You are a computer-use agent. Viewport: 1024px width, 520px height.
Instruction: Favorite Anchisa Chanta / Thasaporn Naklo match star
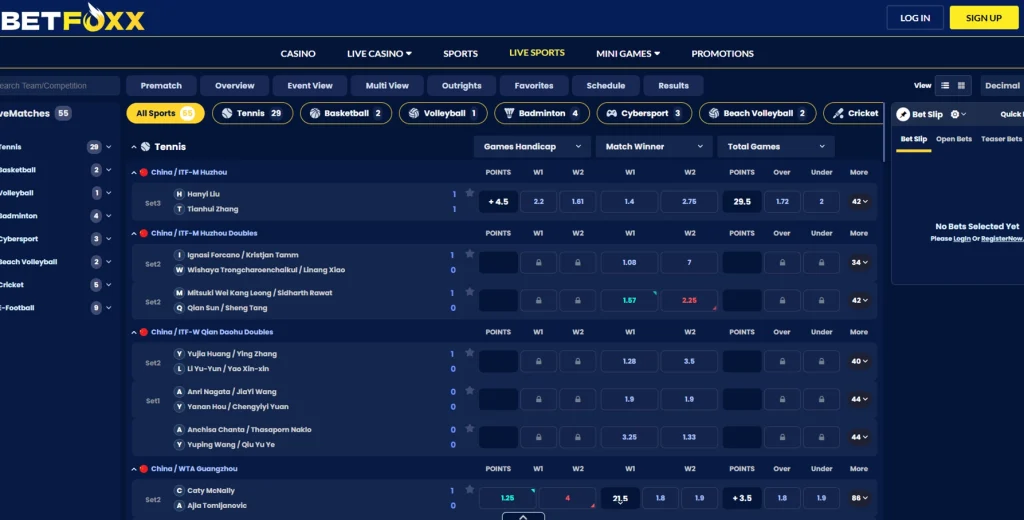click(x=470, y=428)
